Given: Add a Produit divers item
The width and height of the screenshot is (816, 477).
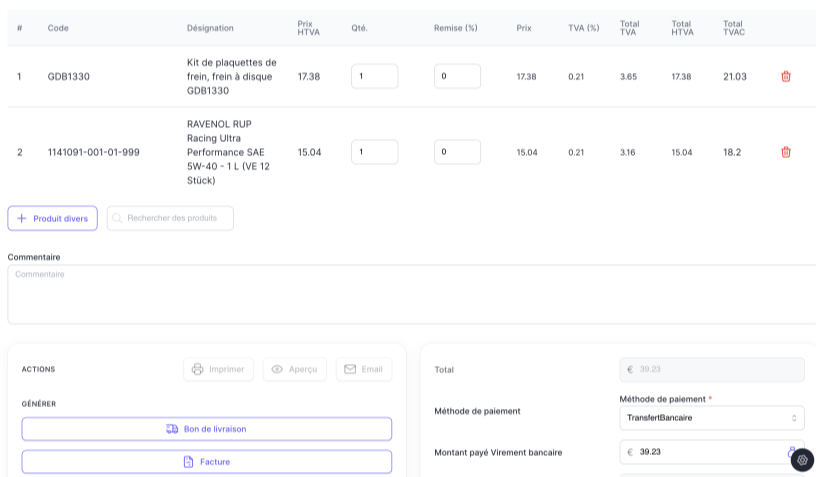Looking at the screenshot, I should tap(52, 218).
